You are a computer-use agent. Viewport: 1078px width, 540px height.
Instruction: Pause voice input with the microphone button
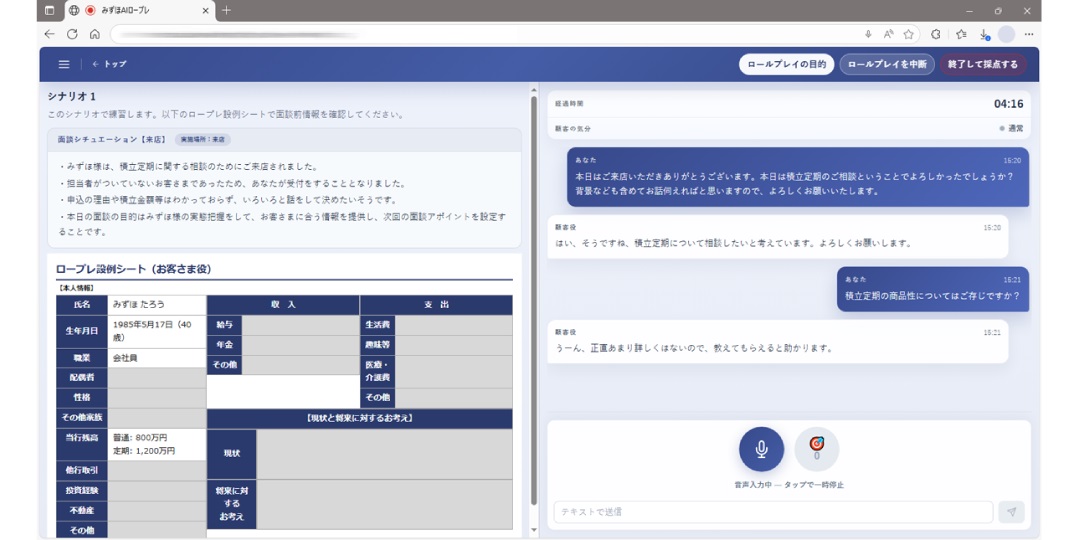point(761,449)
